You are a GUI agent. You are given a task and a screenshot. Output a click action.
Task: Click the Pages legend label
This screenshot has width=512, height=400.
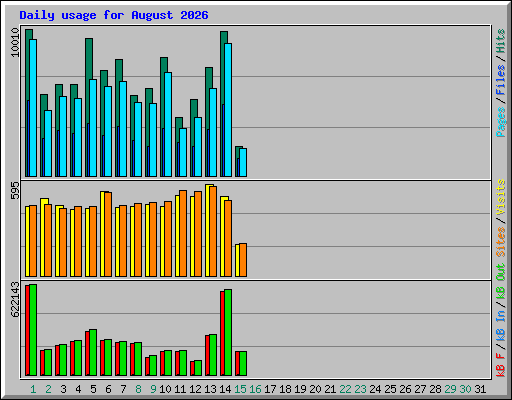click(501, 122)
